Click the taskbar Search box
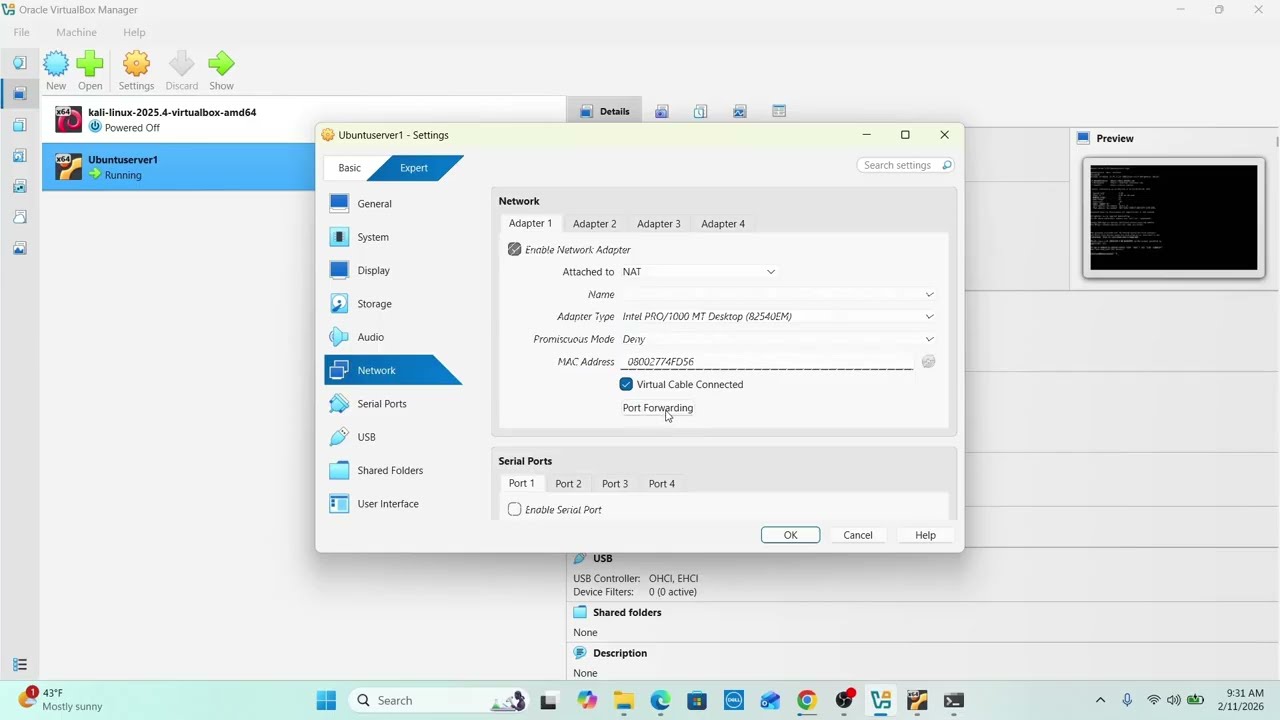The height and width of the screenshot is (720, 1280). pyautogui.click(x=440, y=701)
